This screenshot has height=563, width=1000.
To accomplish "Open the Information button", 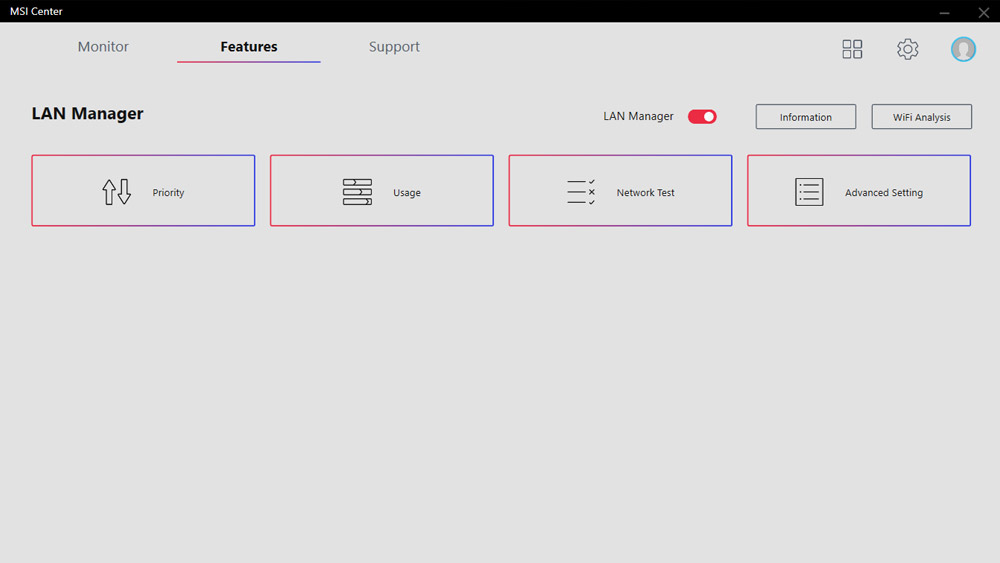I will click(805, 117).
